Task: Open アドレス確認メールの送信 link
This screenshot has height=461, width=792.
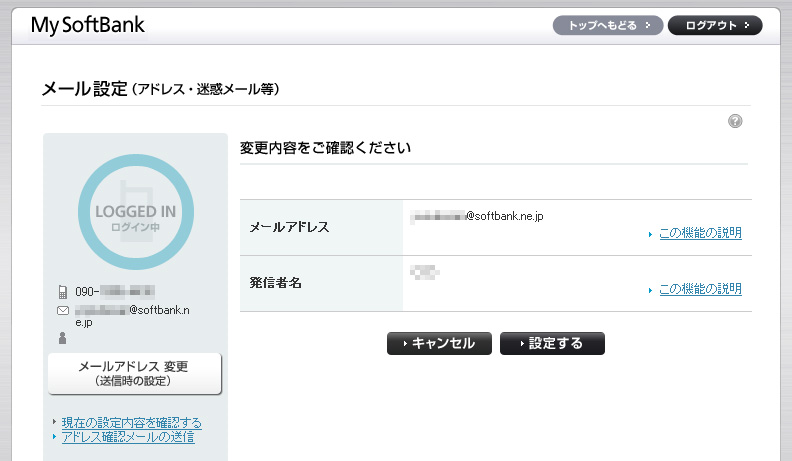Action: [x=128, y=437]
